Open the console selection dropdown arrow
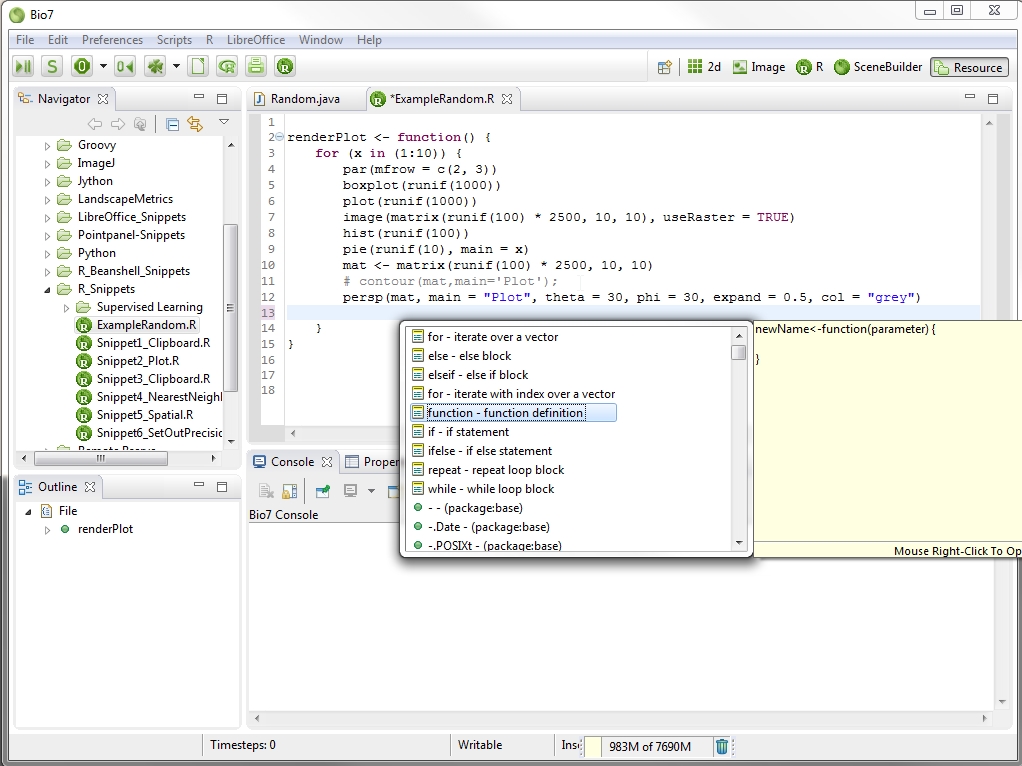 coord(372,491)
